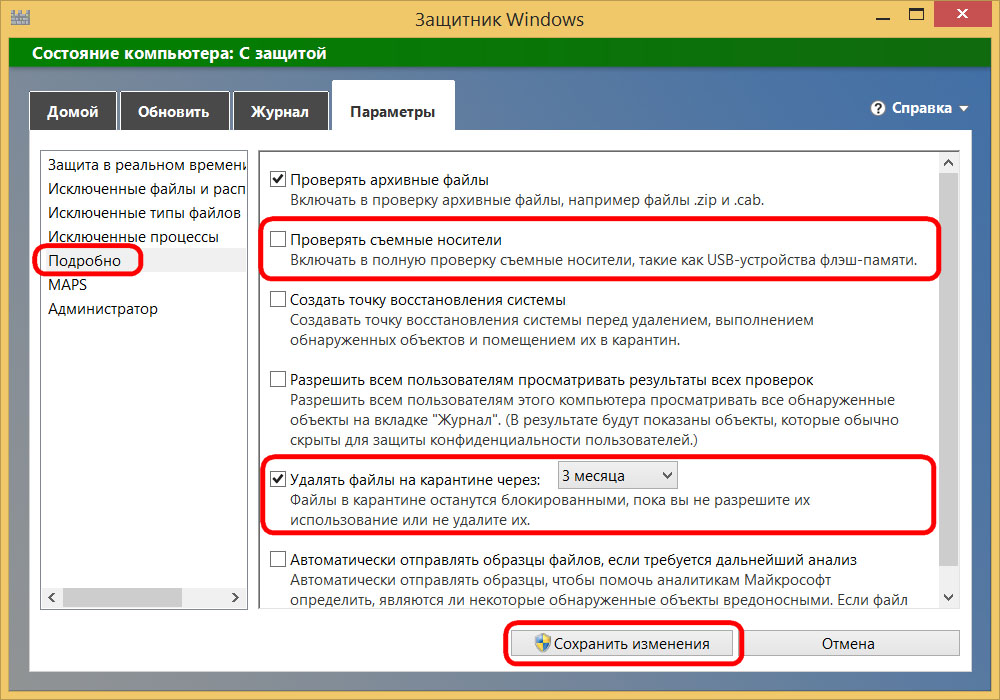Click the settings scroll up arrow
The height and width of the screenshot is (700, 1000).
pyautogui.click(x=948, y=163)
